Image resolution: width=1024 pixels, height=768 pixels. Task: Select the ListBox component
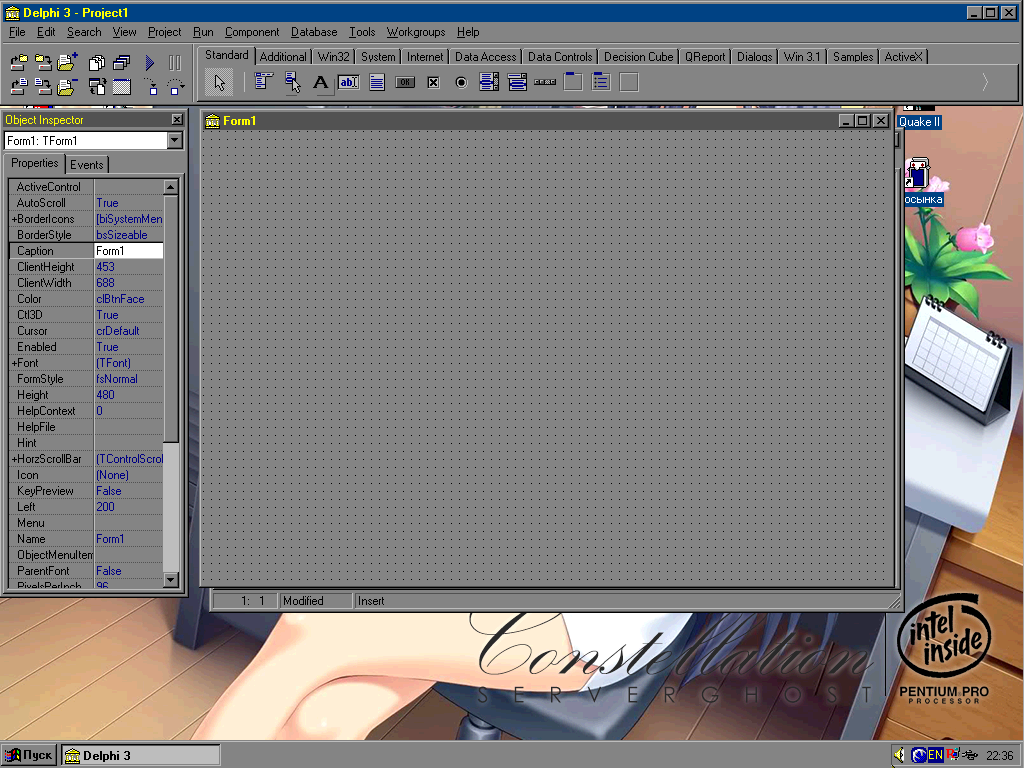489,82
